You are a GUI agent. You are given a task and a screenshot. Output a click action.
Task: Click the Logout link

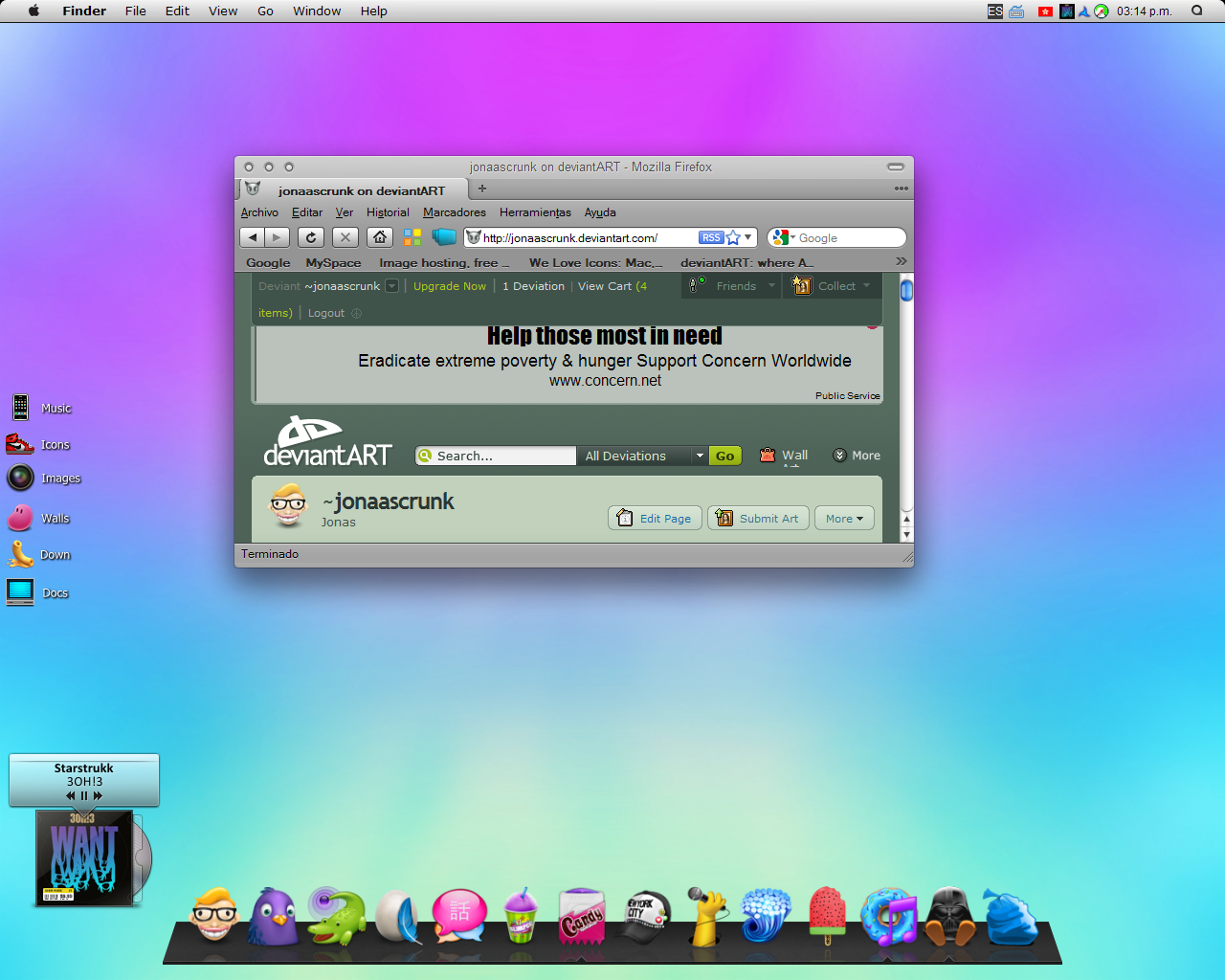tap(325, 313)
